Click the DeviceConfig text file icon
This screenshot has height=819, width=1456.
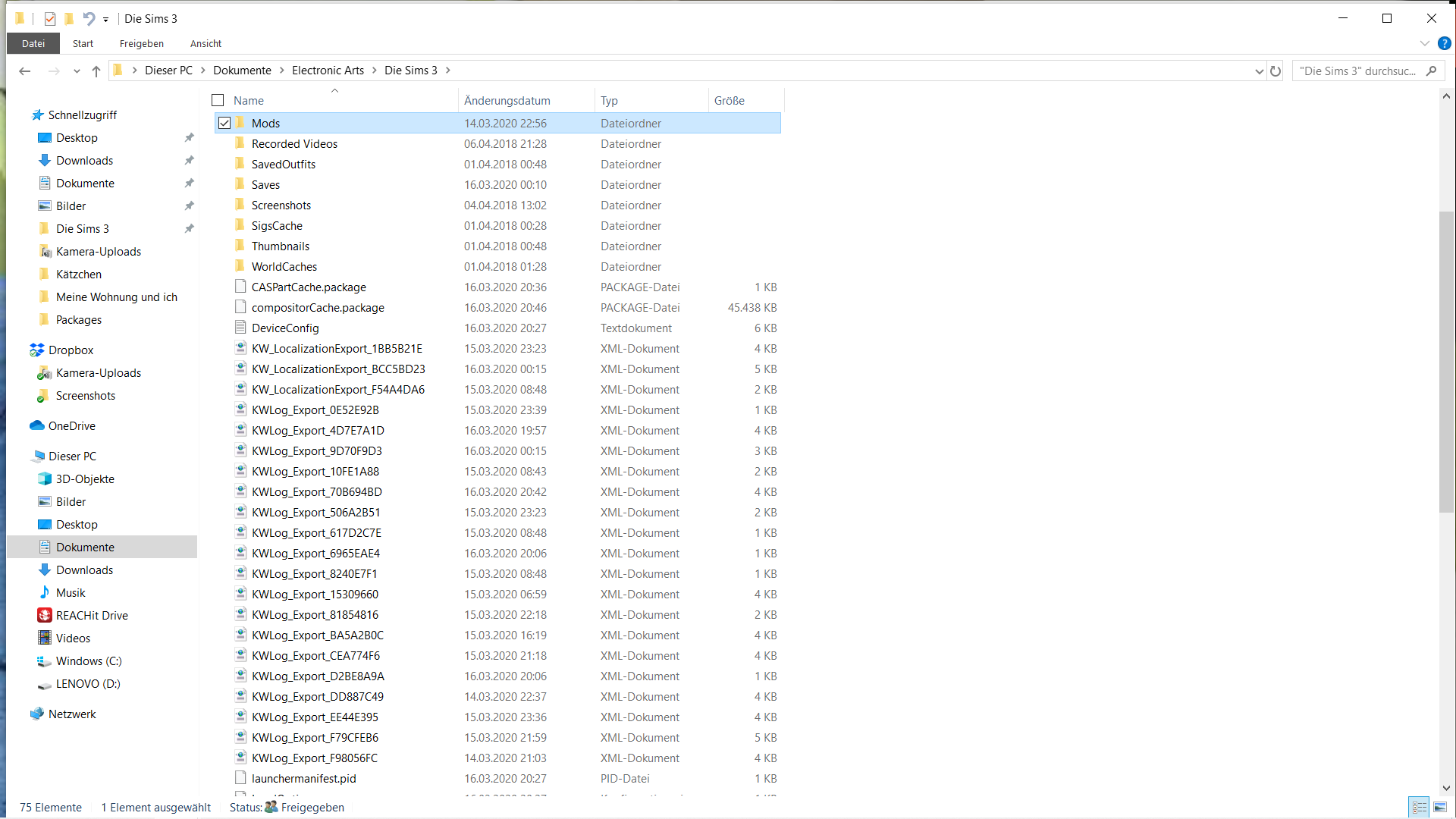(x=240, y=328)
